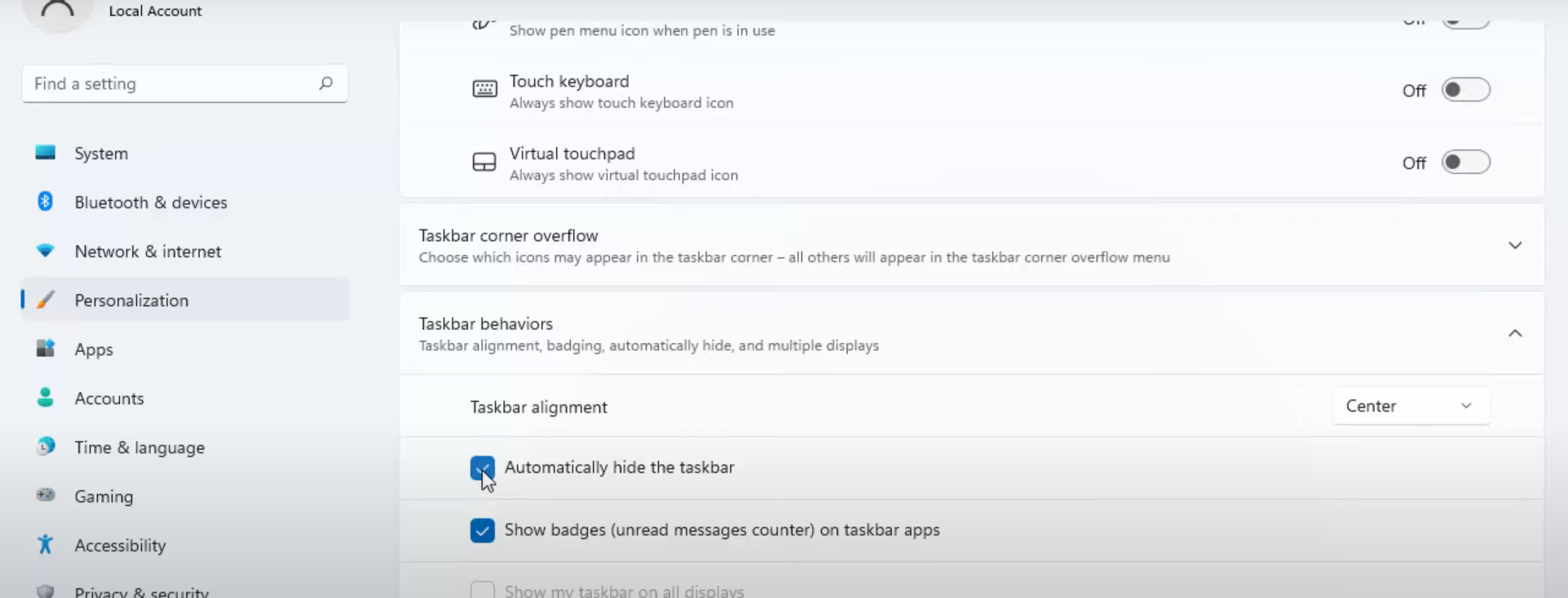Expand the Taskbar corner overflow section
This screenshot has height=598, width=1568.
tap(1514, 245)
